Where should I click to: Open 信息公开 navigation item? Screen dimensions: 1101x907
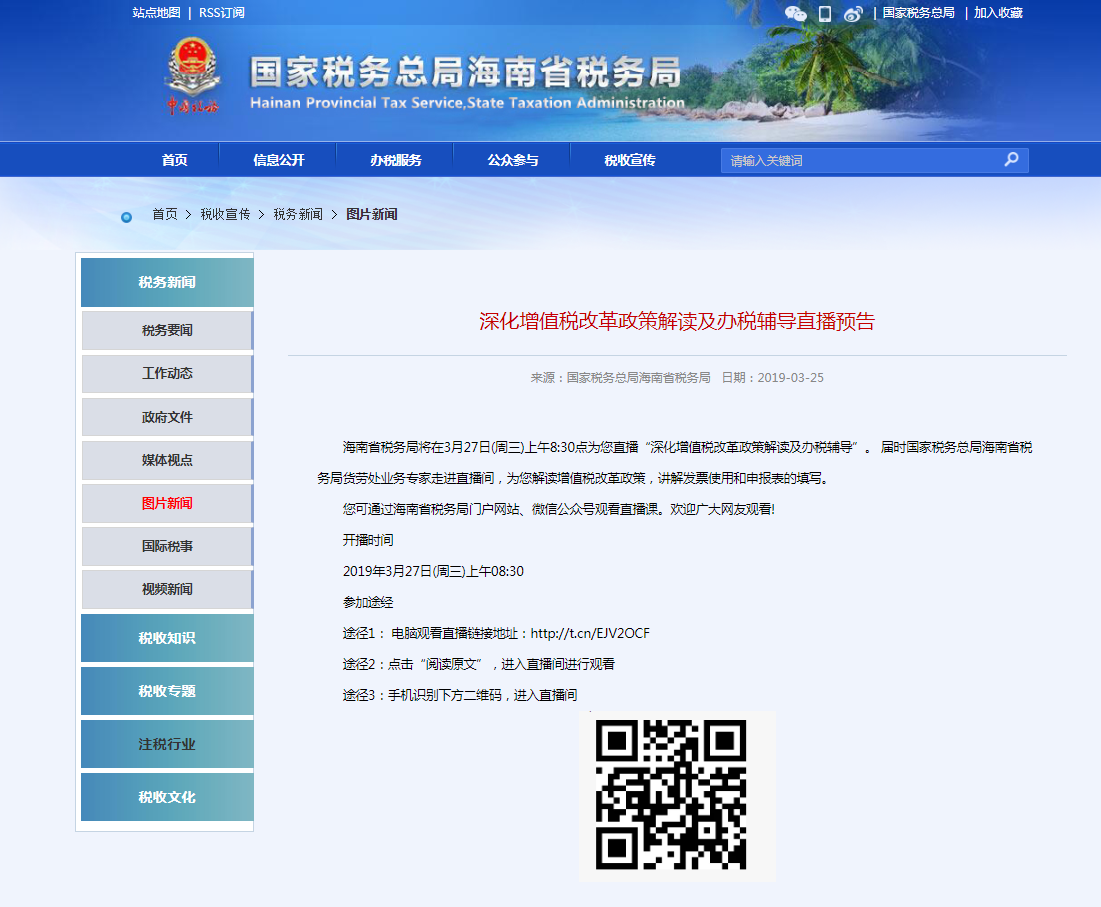pyautogui.click(x=279, y=160)
